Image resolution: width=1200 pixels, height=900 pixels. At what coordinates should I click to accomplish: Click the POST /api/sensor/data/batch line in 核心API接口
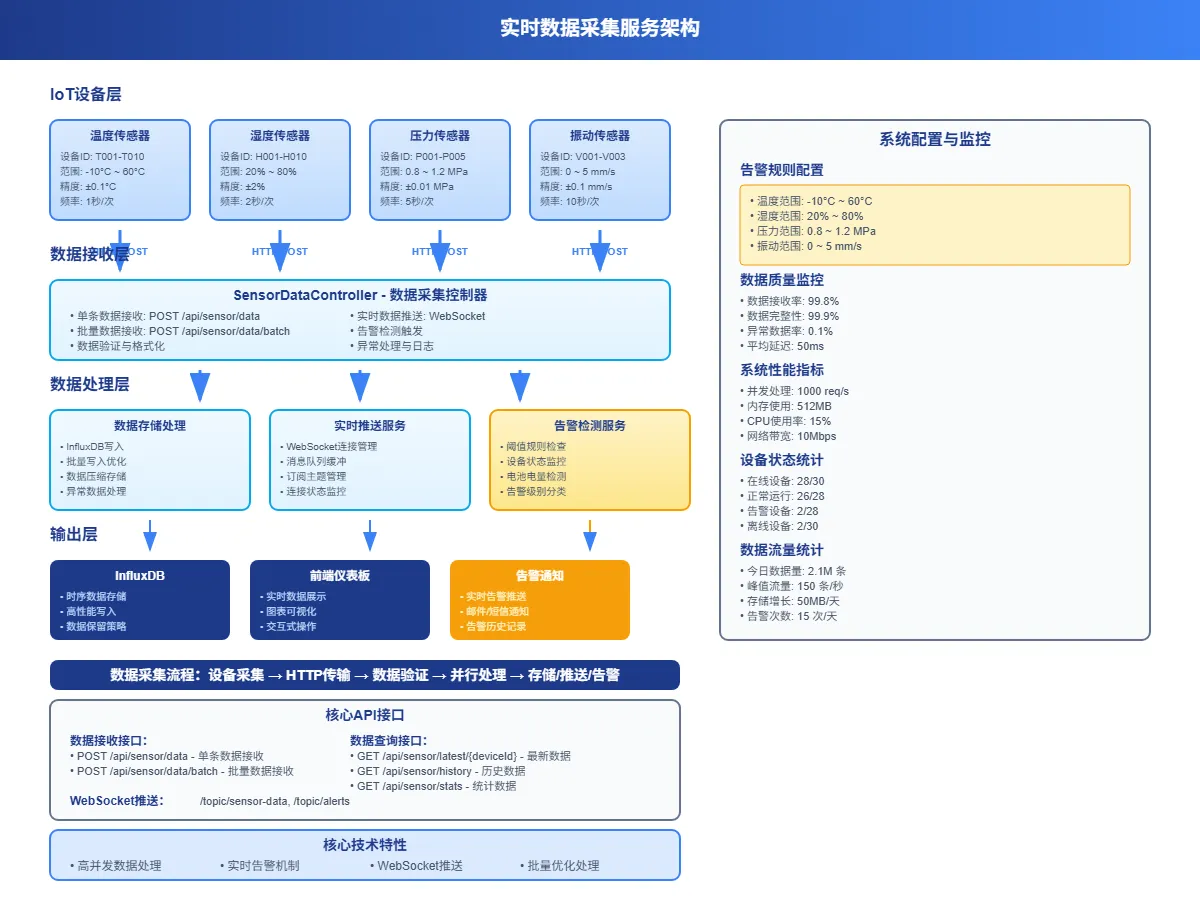pos(185,771)
